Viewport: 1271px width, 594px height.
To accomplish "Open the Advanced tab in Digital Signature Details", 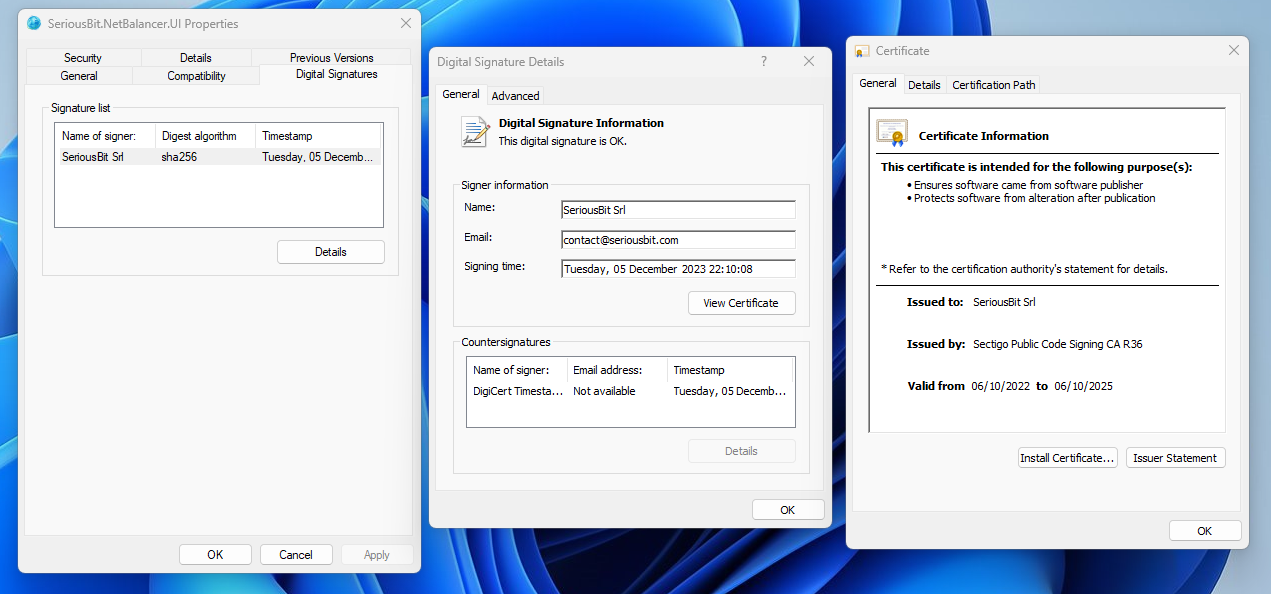I will click(x=515, y=96).
